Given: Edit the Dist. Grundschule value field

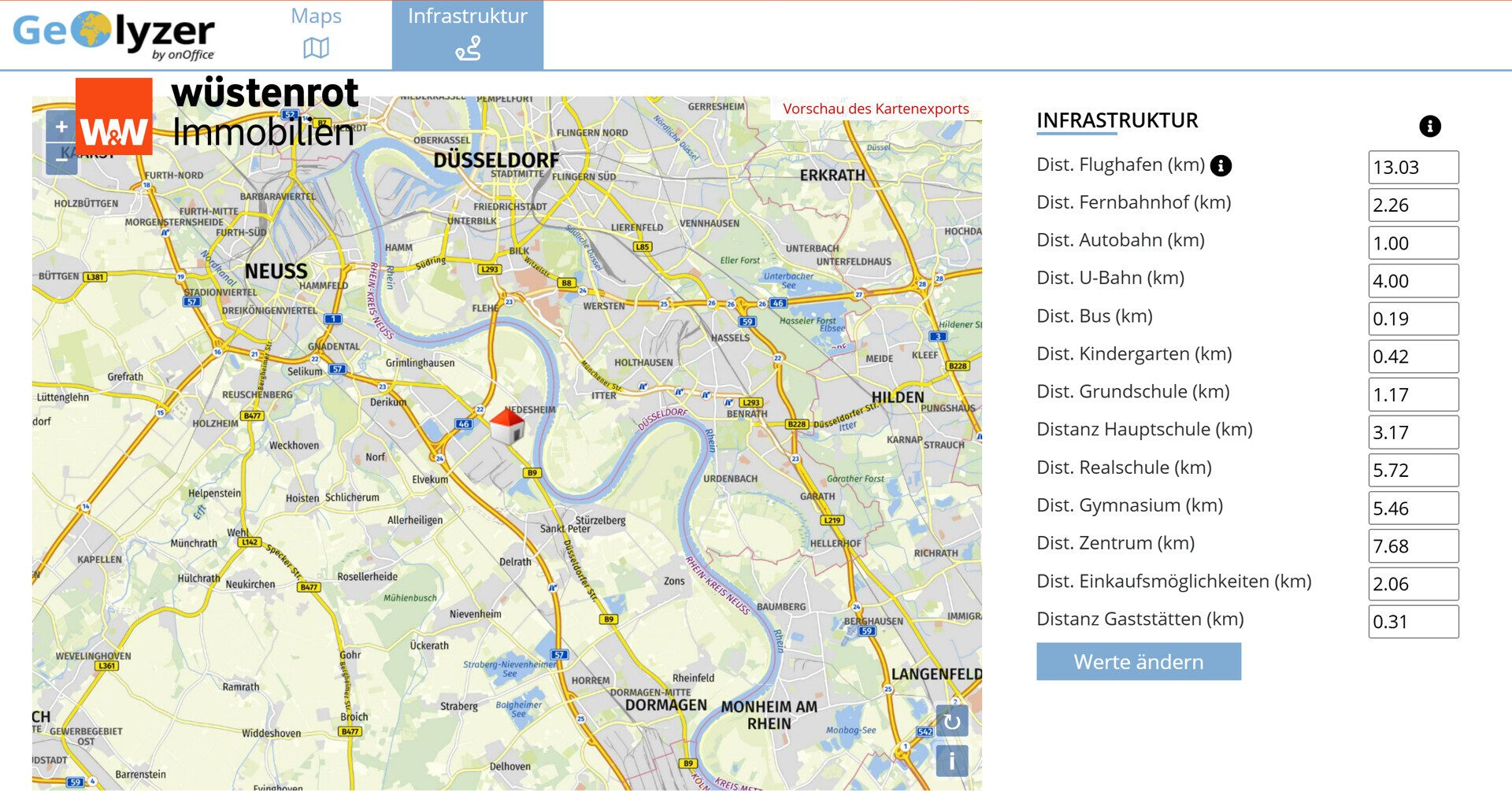Looking at the screenshot, I should (x=1414, y=394).
